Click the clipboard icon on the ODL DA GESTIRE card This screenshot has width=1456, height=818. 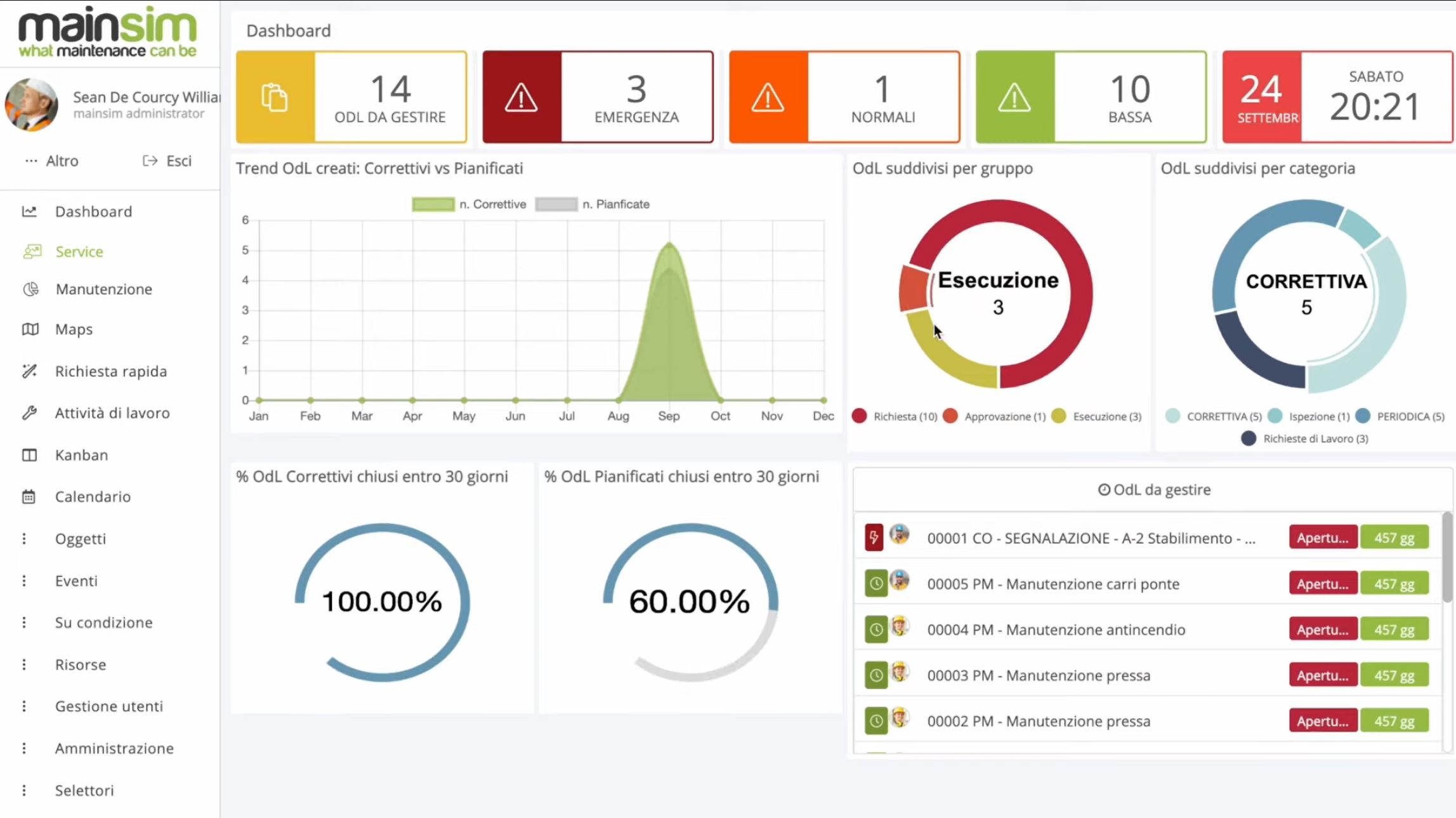pyautogui.click(x=275, y=96)
